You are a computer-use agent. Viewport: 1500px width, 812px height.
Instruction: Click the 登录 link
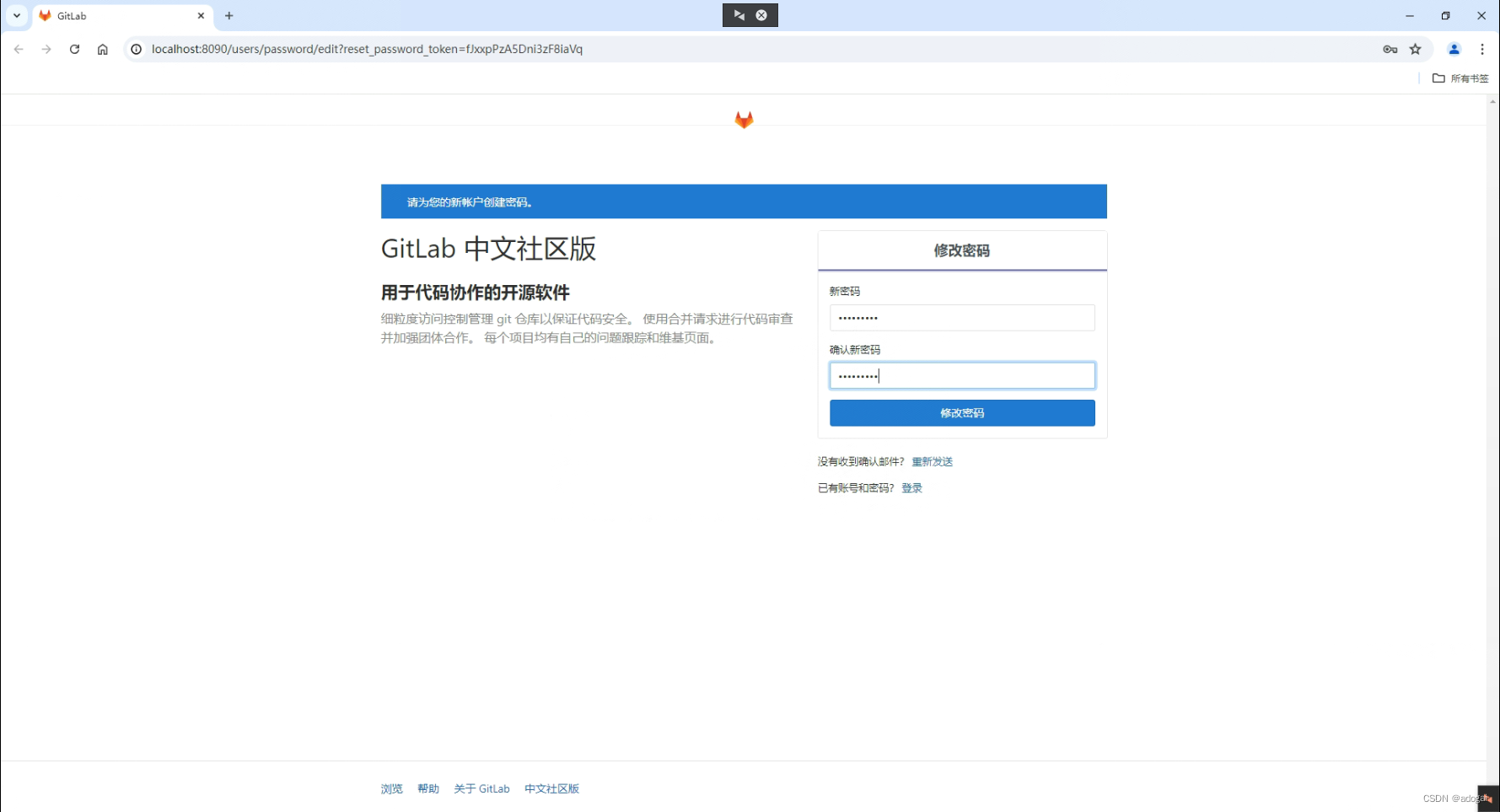(911, 488)
